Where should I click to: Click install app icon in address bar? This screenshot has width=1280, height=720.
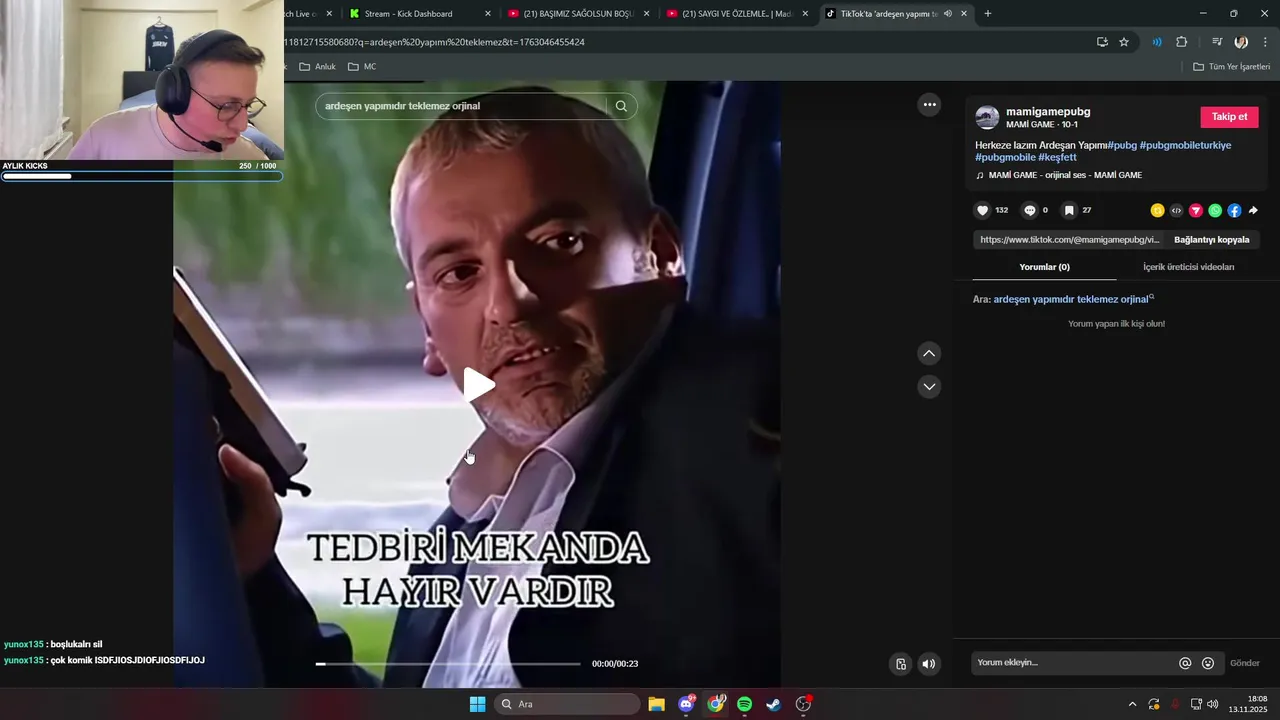tap(1102, 42)
